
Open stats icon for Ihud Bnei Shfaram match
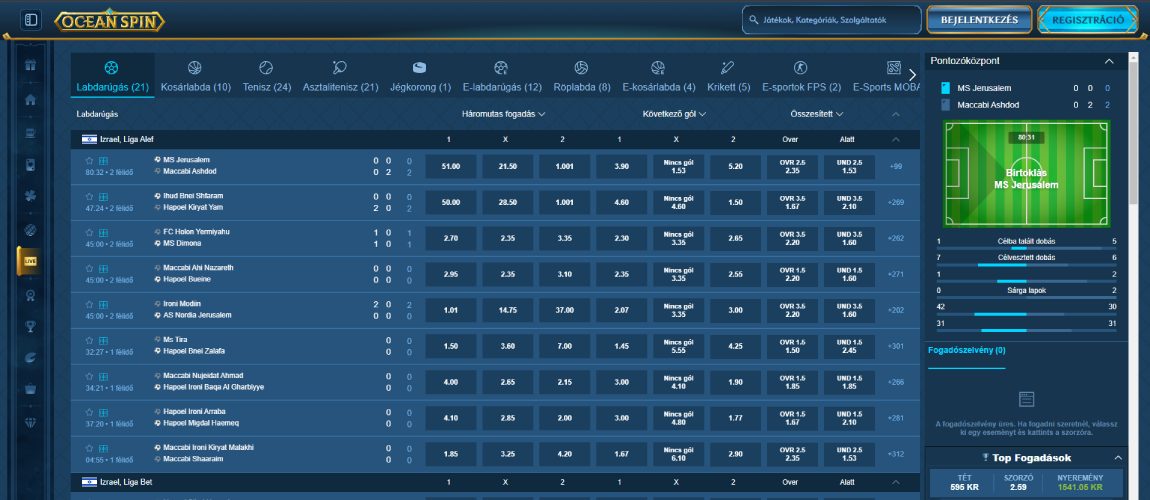103,196
